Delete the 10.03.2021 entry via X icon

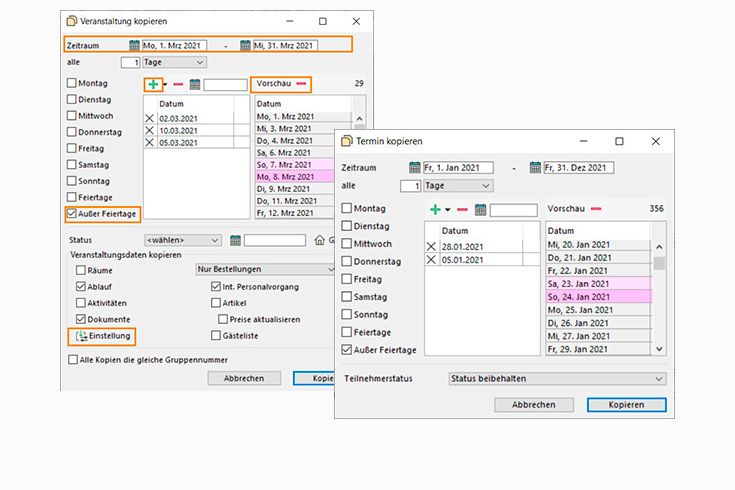tap(150, 130)
